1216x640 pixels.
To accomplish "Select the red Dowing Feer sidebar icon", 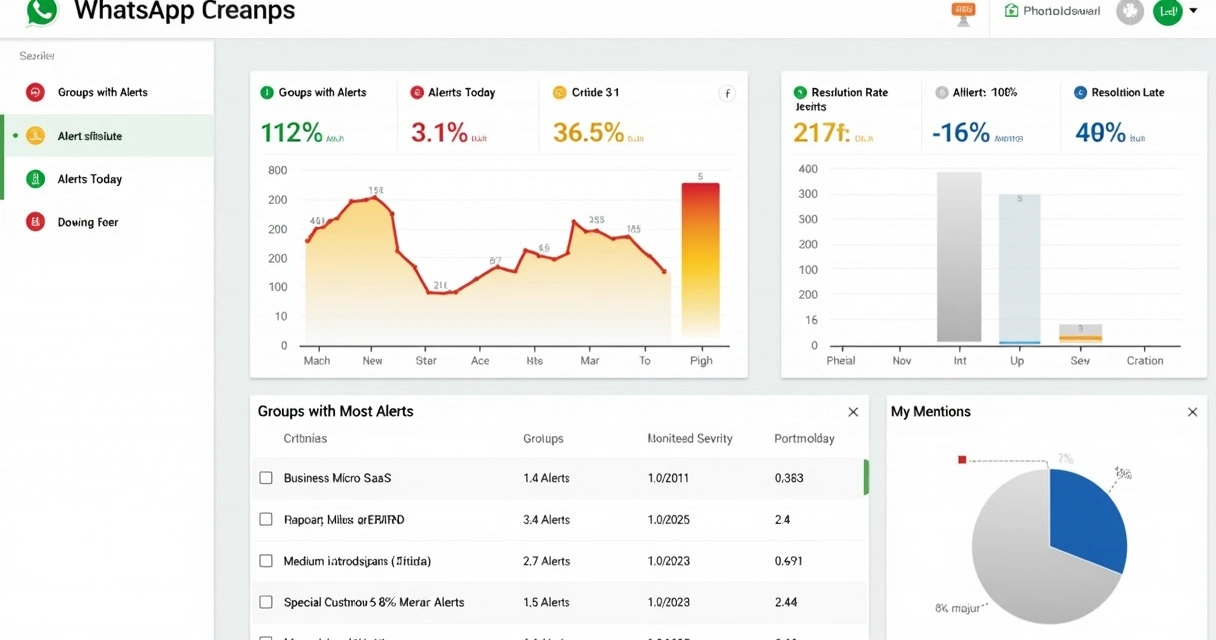I will point(36,222).
